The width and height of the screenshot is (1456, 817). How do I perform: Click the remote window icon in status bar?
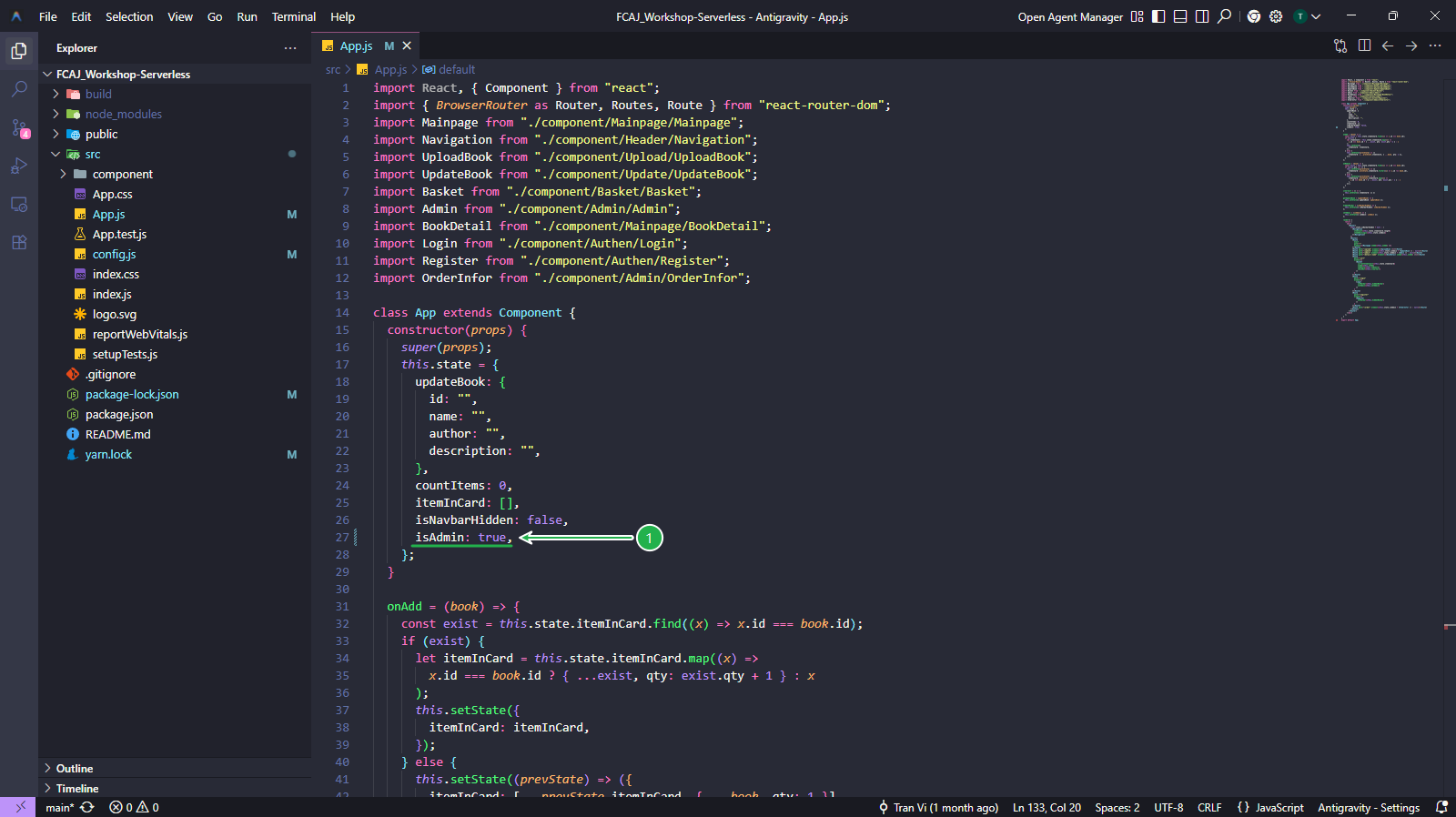19,807
